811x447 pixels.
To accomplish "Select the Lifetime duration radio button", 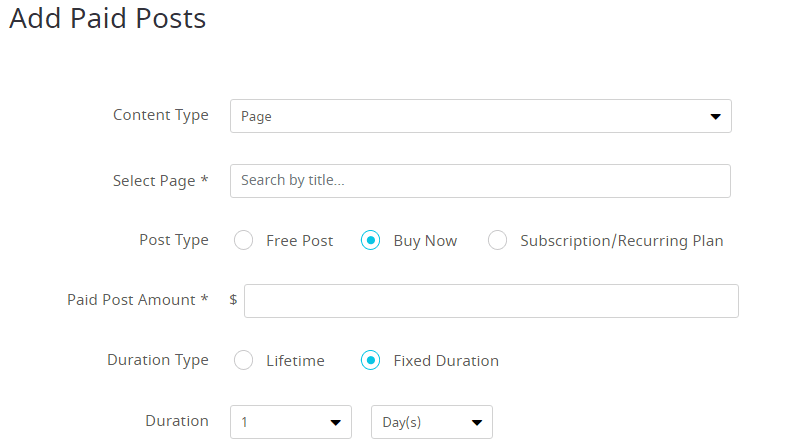I will point(243,360).
